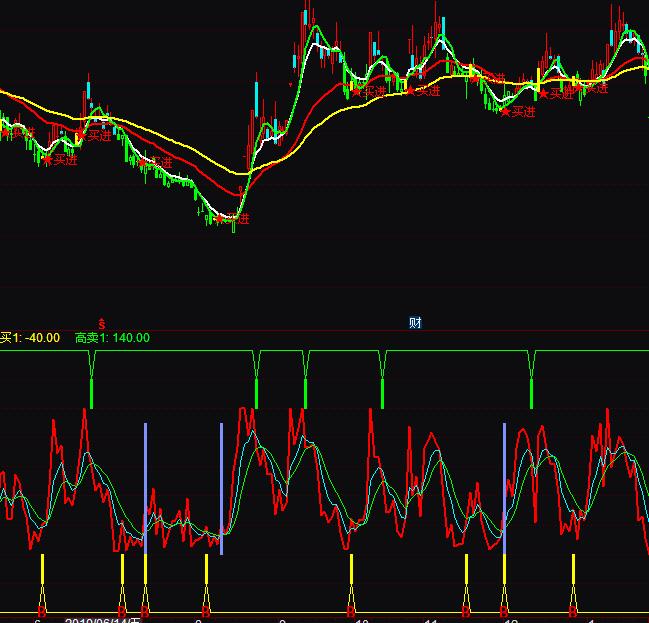Click the fourth yellow B marker from left
Viewport: 649px width, 623px height.
pyautogui.click(x=206, y=608)
